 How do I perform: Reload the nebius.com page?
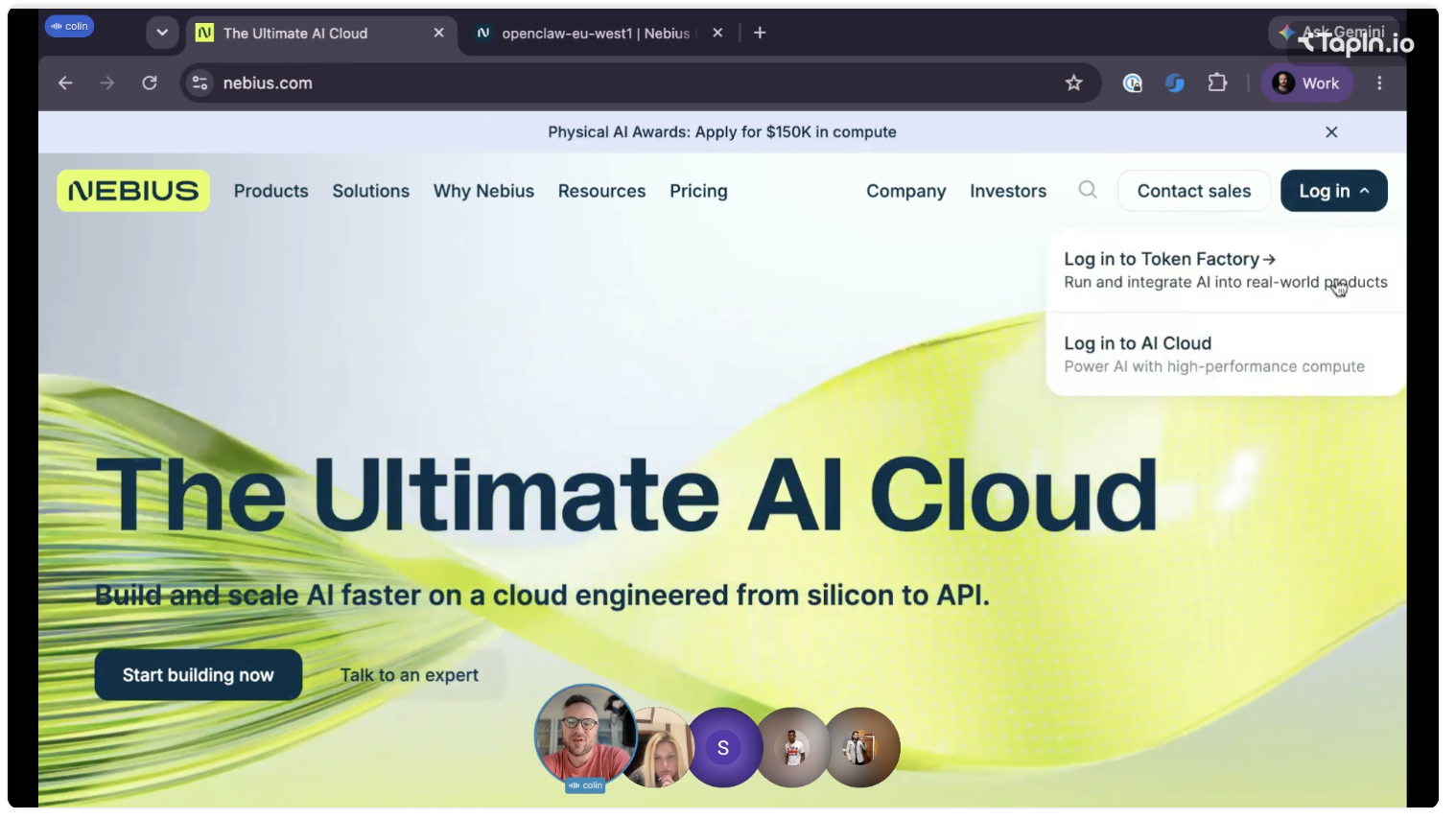coord(150,83)
